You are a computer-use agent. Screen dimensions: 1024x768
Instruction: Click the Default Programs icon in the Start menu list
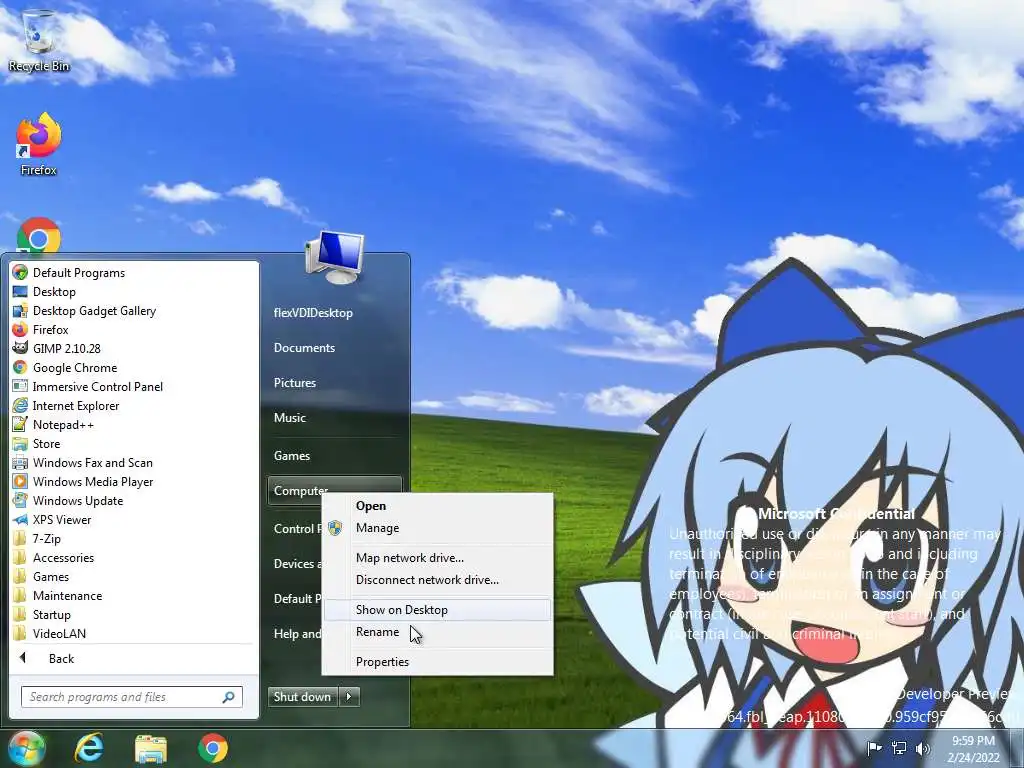tap(20, 272)
